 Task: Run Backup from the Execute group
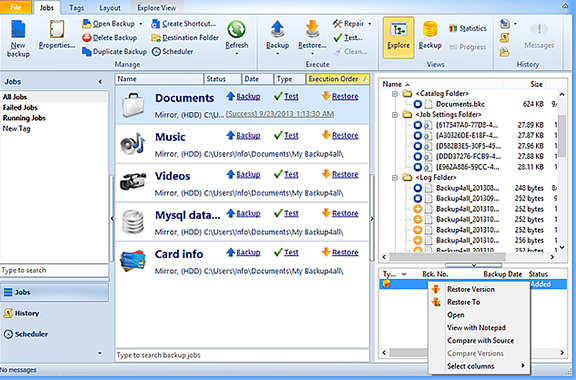tap(277, 35)
